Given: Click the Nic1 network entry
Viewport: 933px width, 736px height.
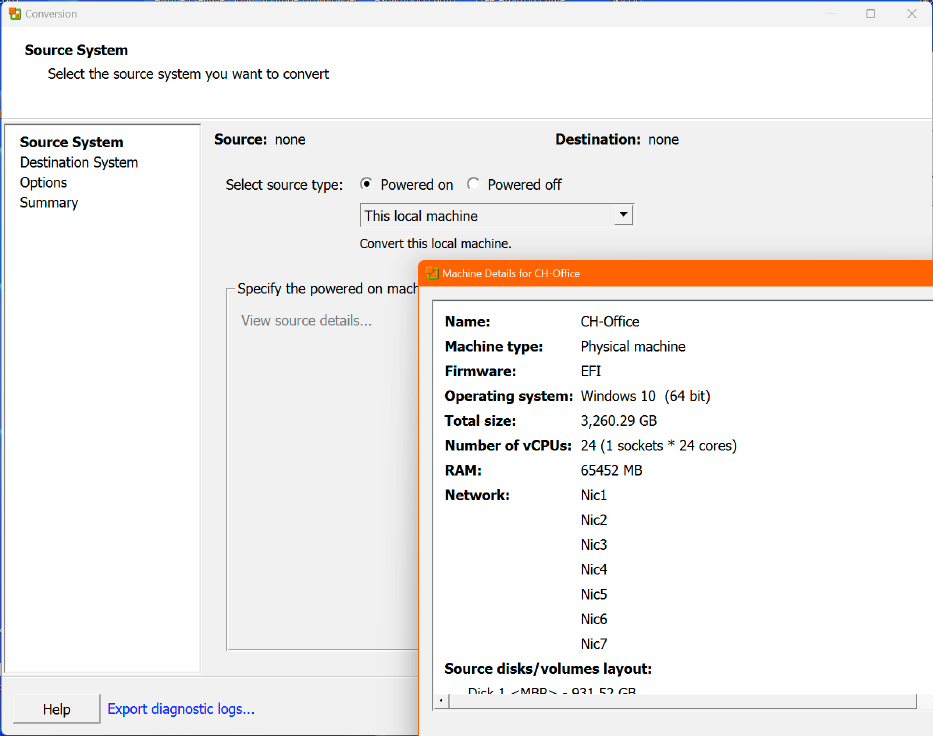Looking at the screenshot, I should click(x=594, y=495).
